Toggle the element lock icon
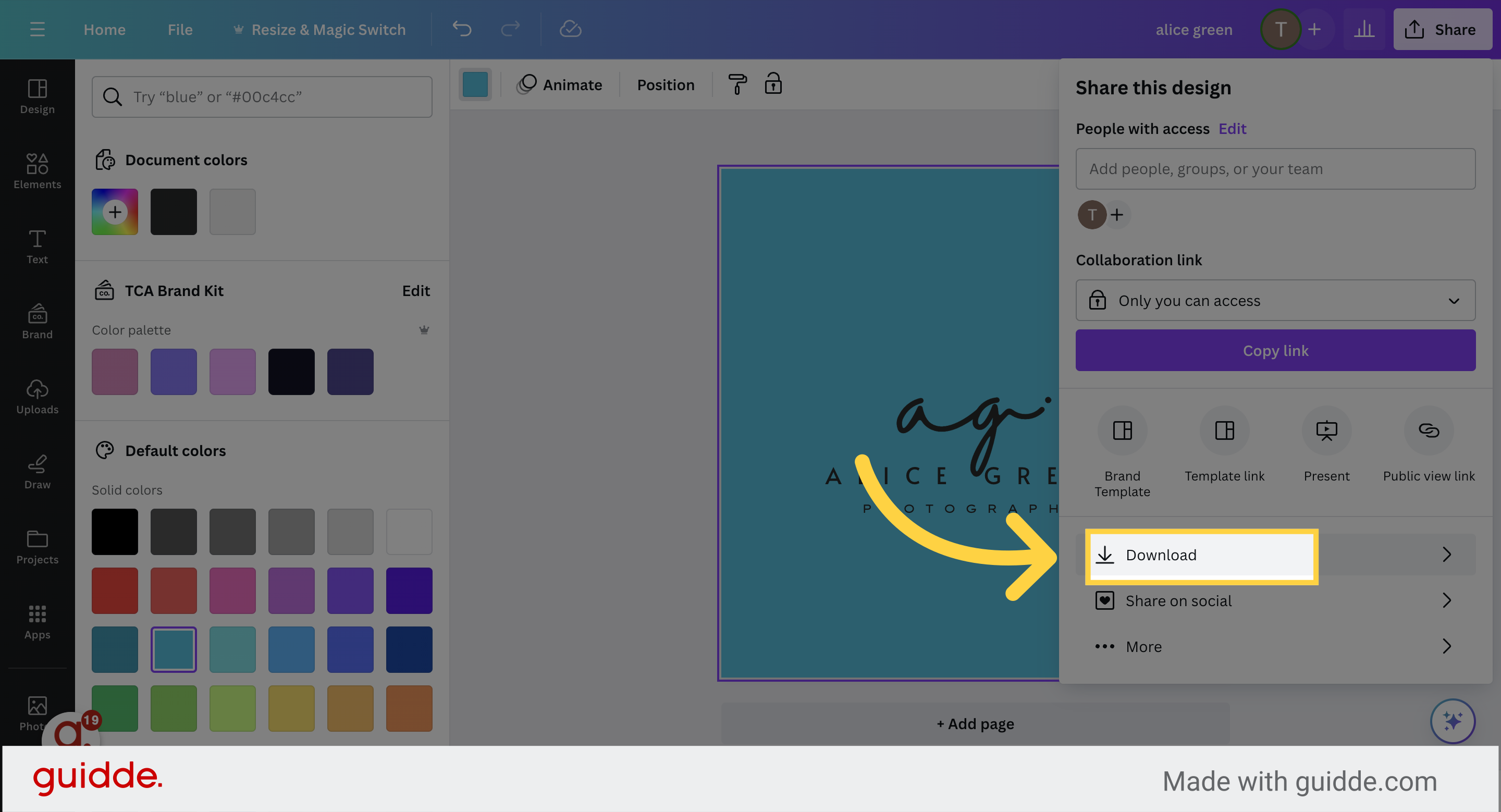 [x=773, y=84]
